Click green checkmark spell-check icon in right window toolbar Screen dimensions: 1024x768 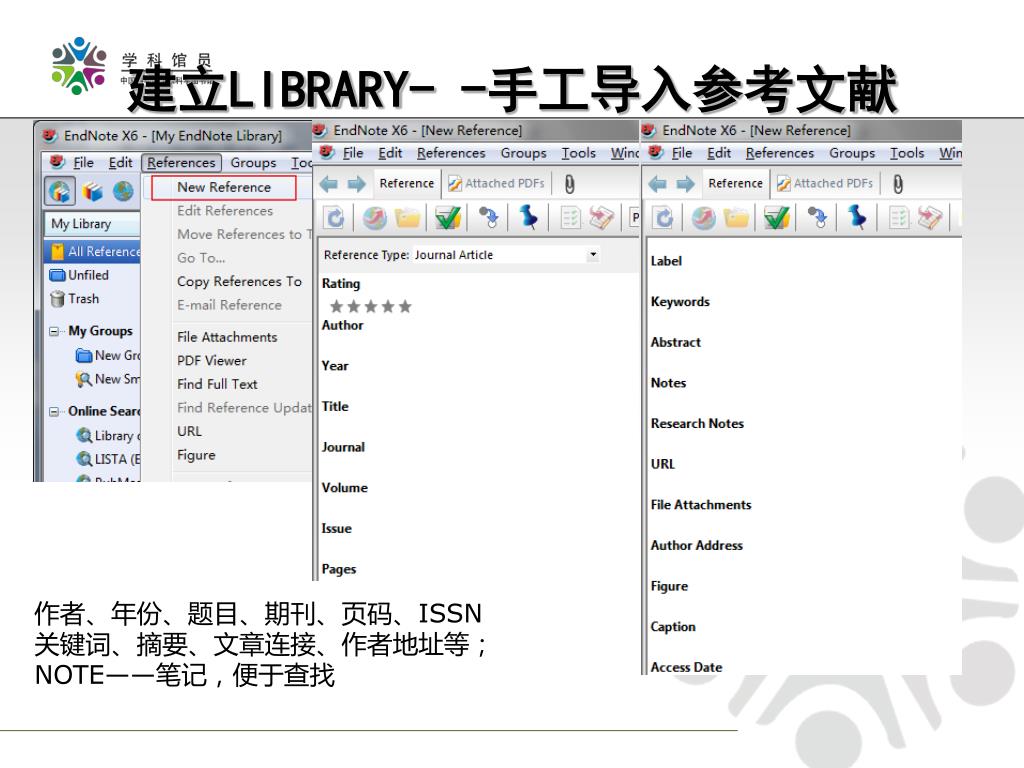pyautogui.click(x=776, y=217)
